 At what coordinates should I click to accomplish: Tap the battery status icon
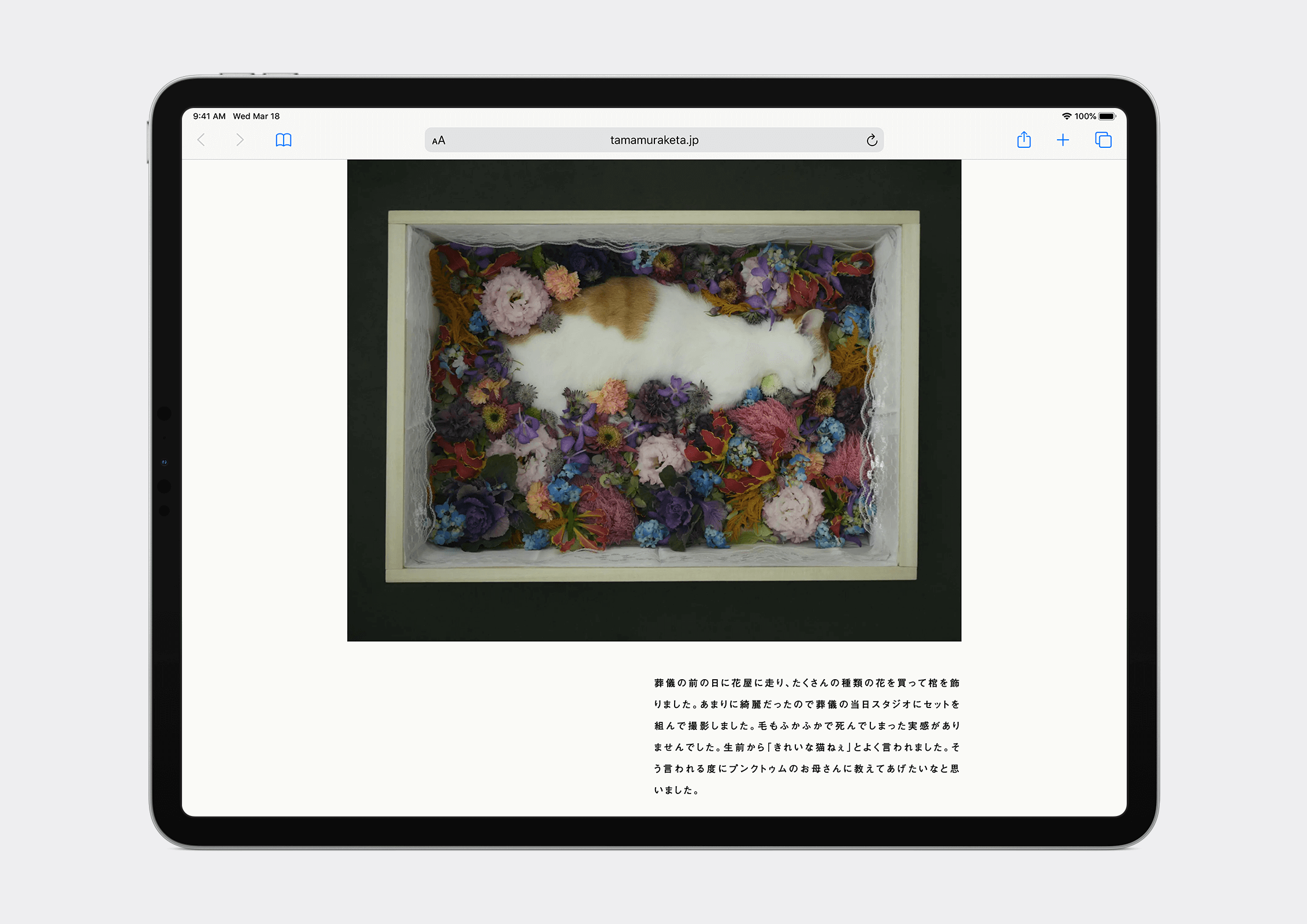point(1107,116)
